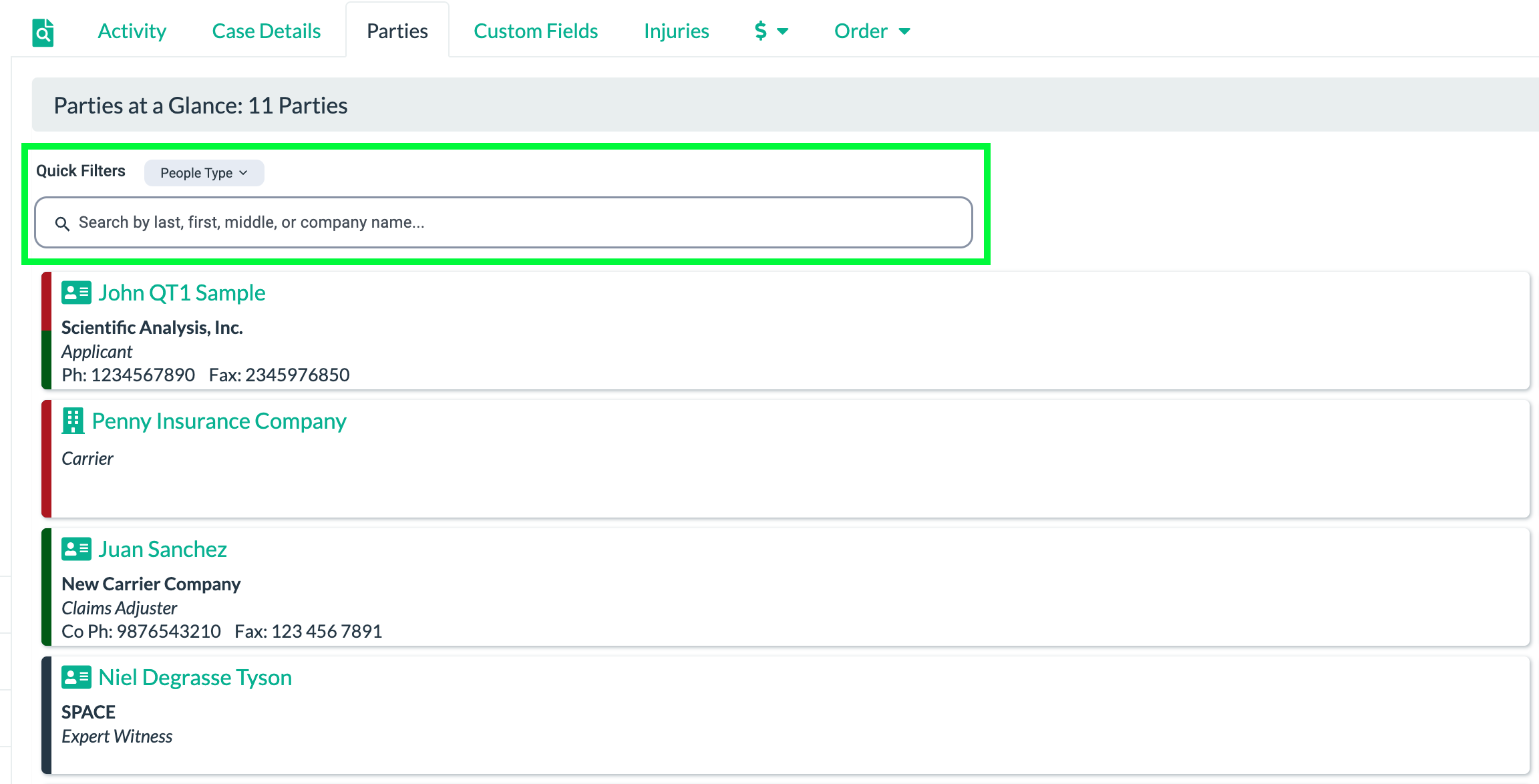Click Niel Degrasse Tyson contact card icon

coord(76,677)
